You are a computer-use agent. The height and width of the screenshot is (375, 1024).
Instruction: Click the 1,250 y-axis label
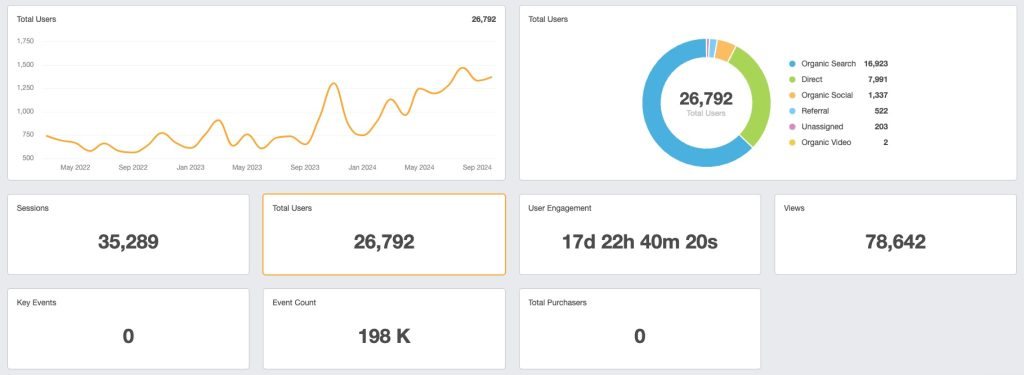[x=25, y=88]
